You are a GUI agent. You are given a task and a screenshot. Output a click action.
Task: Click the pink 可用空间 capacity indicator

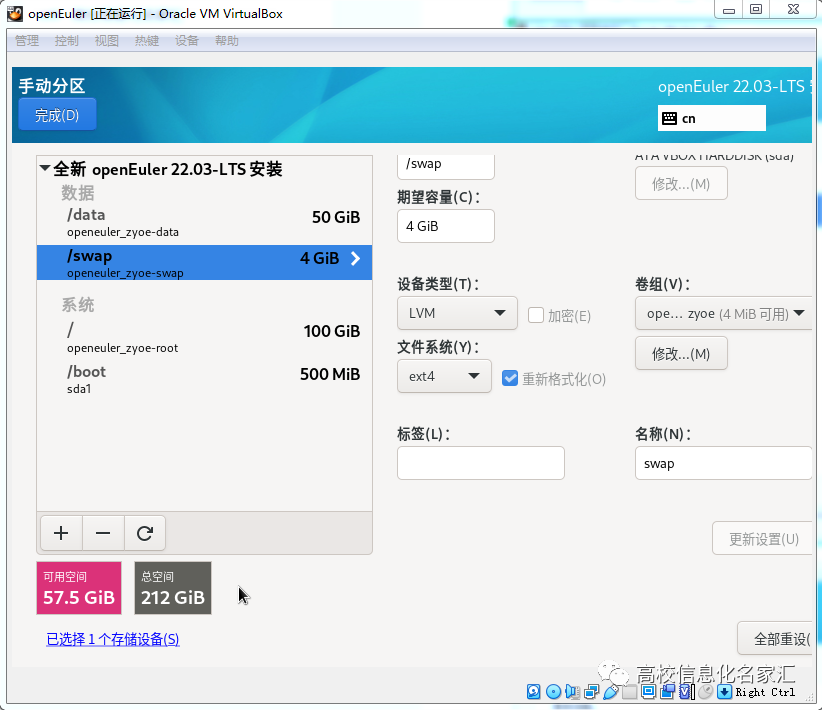tap(79, 588)
